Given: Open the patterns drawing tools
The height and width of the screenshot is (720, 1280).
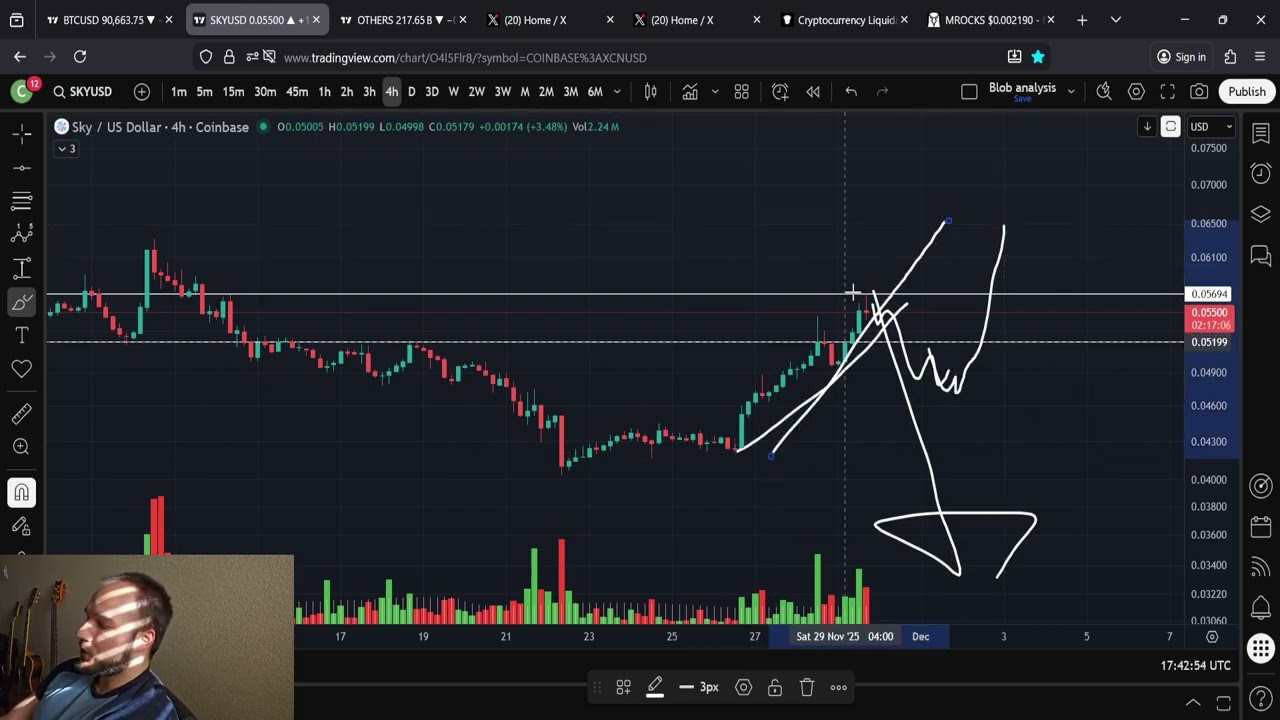Looking at the screenshot, I should tap(21, 234).
